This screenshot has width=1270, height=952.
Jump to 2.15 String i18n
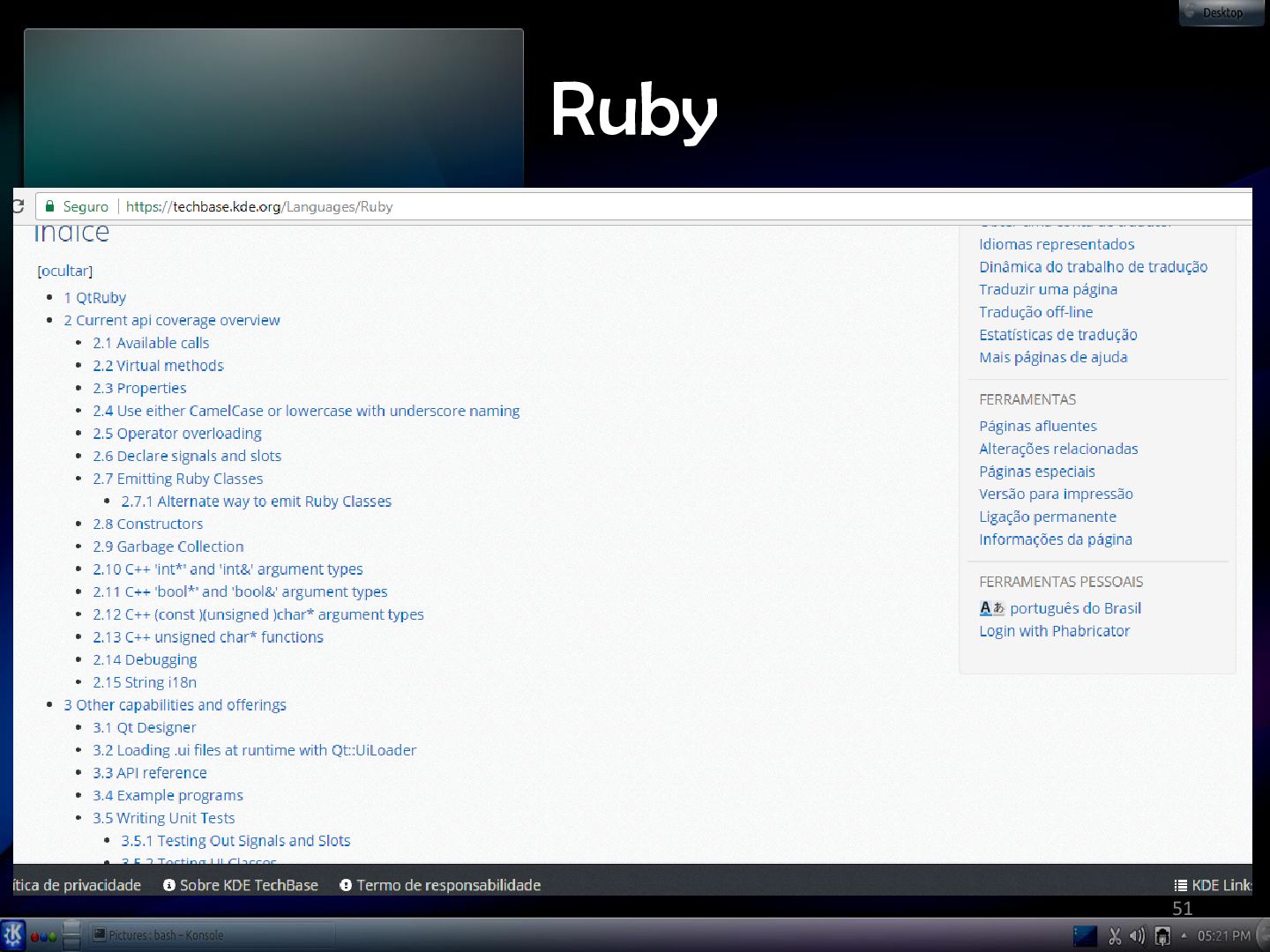(x=145, y=682)
